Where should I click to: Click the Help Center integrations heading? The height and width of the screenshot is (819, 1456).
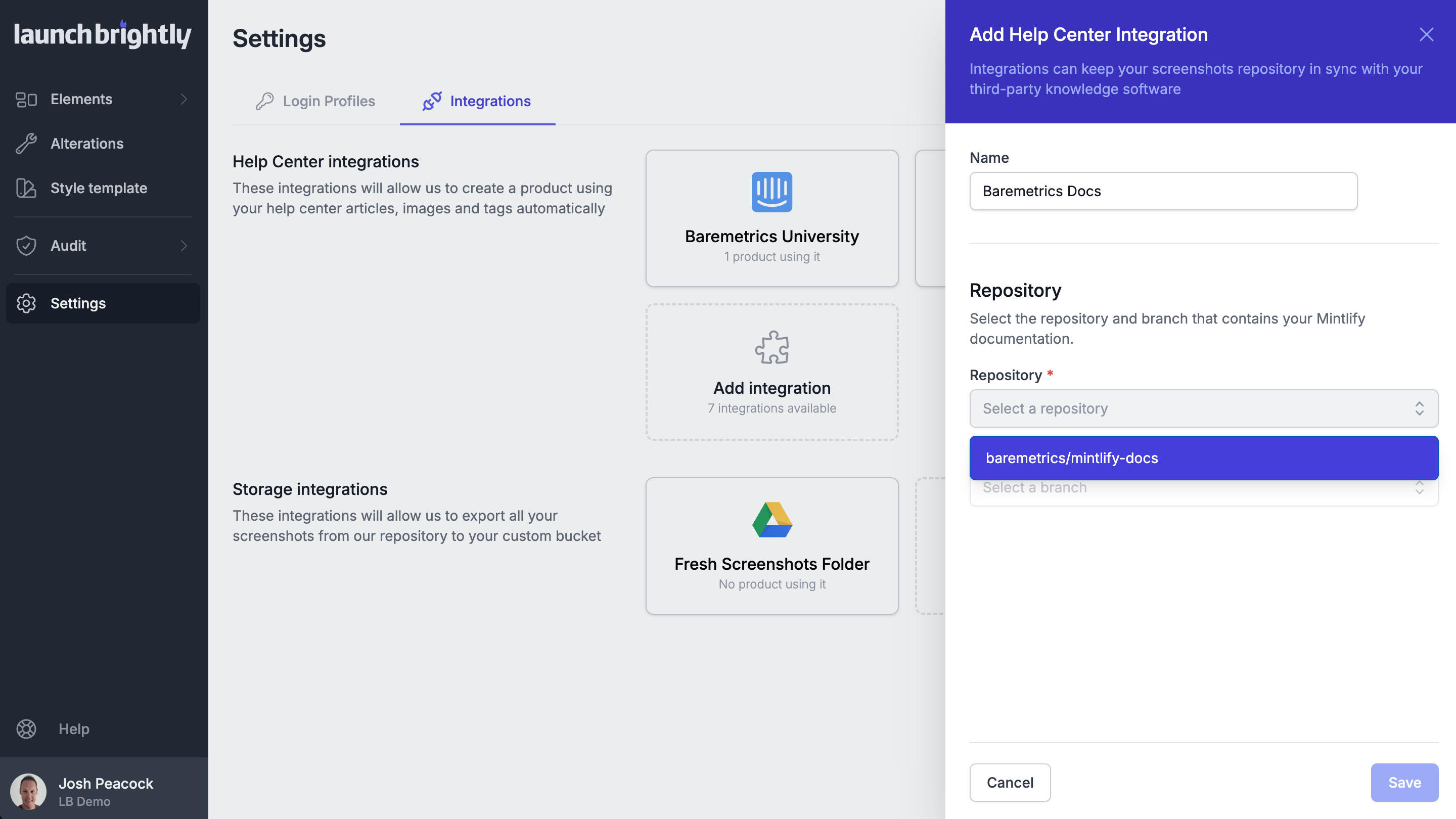pos(326,162)
